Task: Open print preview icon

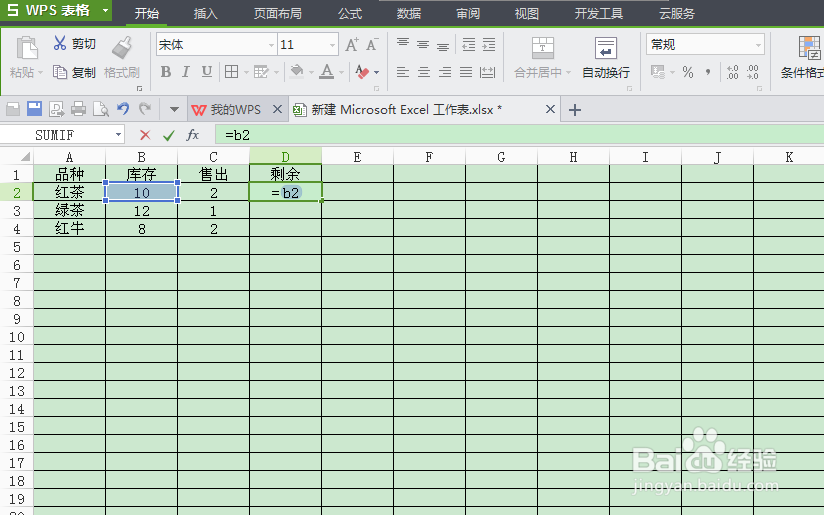Action: point(100,109)
